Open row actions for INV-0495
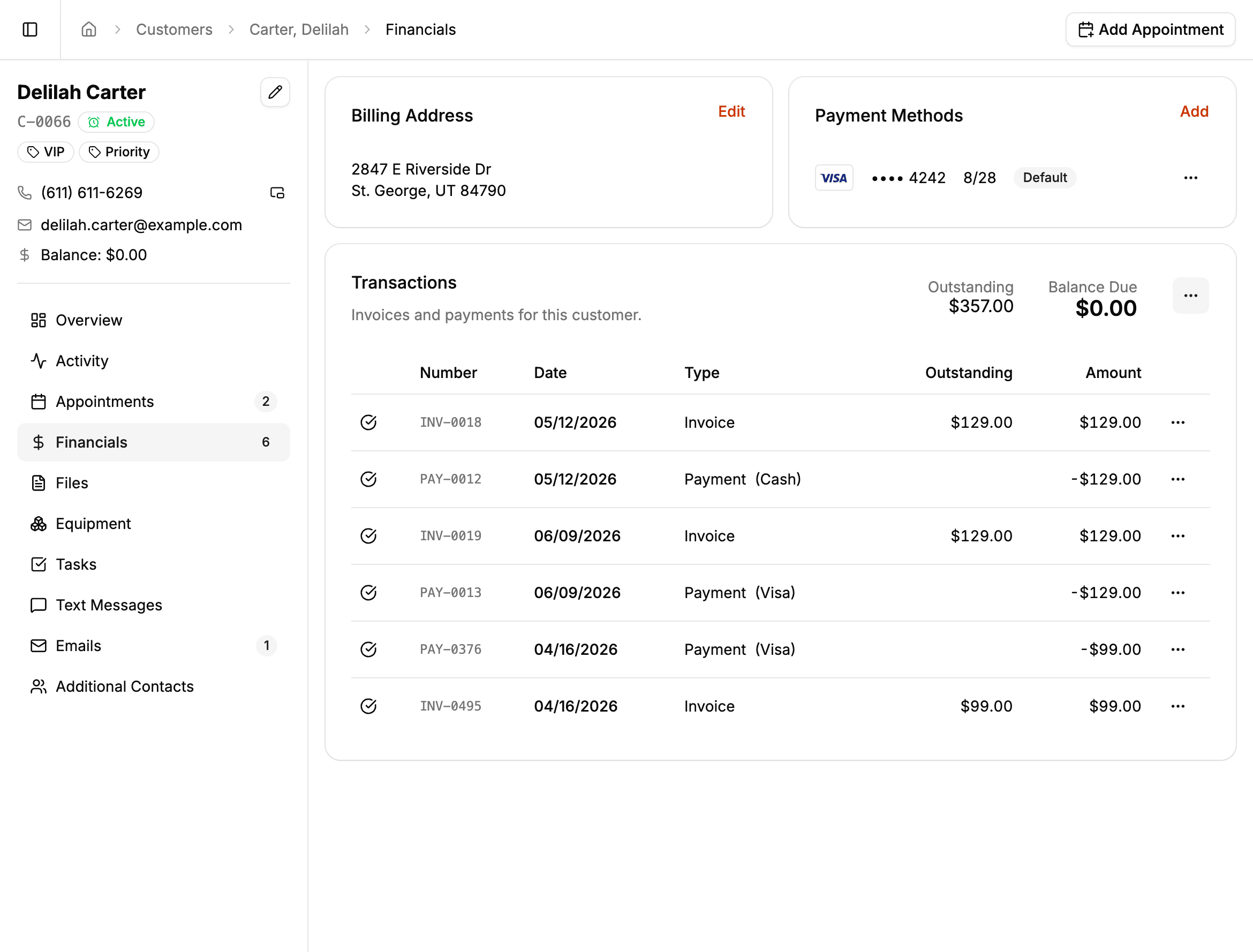Viewport: 1253px width, 952px height. 1177,706
